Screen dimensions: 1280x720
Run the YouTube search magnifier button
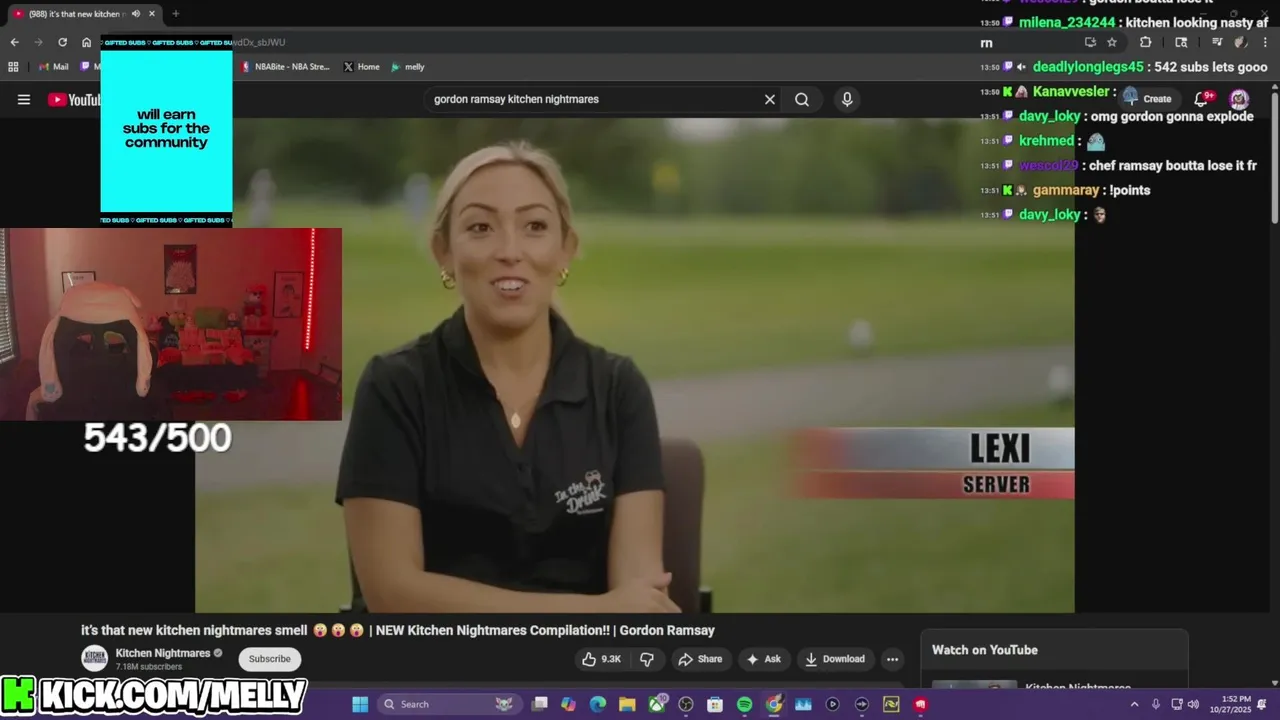tap(802, 99)
